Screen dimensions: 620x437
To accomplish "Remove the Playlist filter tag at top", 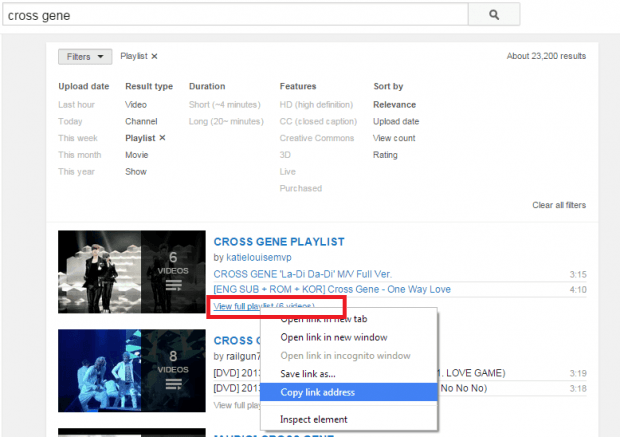I will (154, 57).
